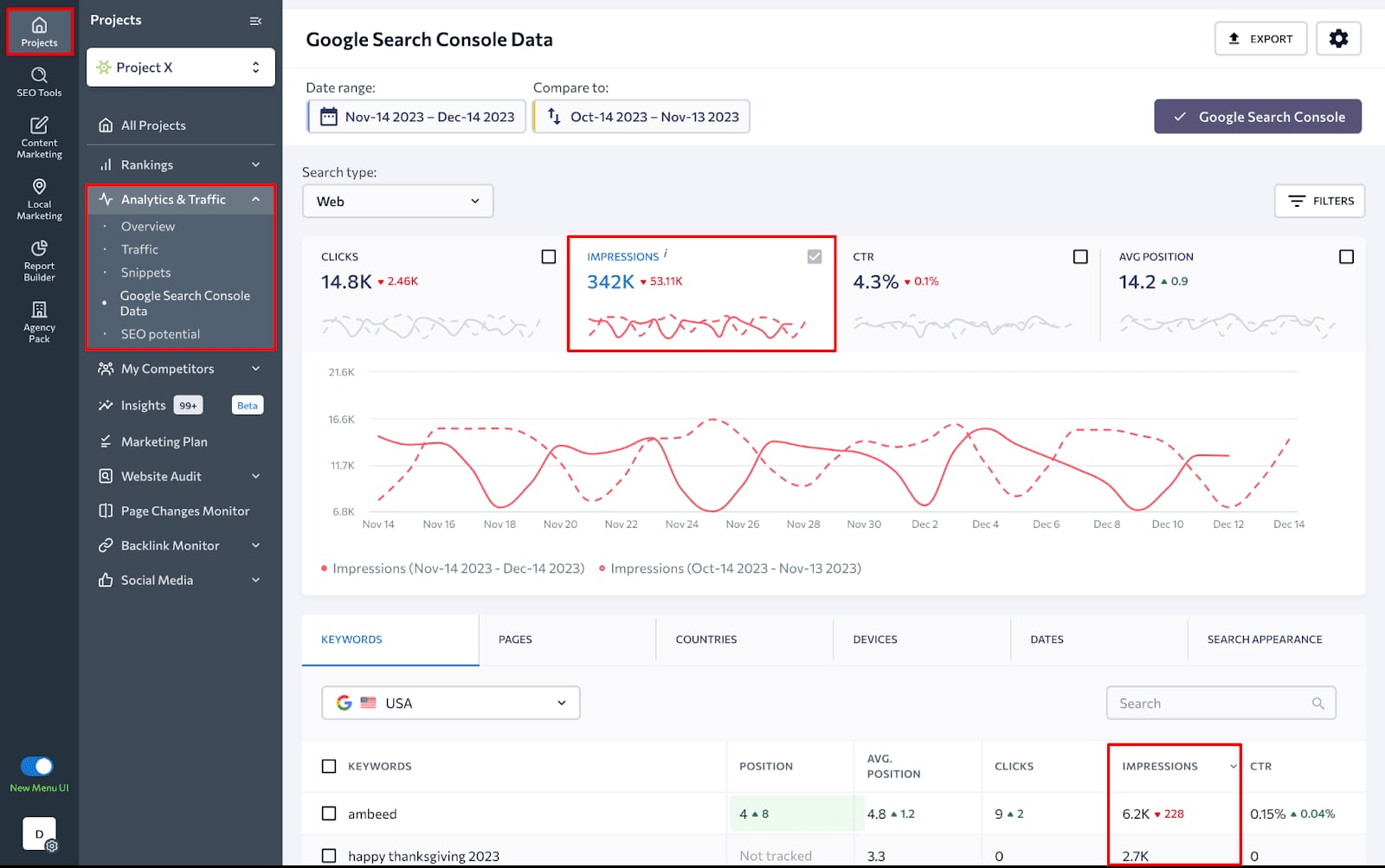Collapse the Projects sidebar panel
This screenshot has width=1385, height=868.
[254, 21]
